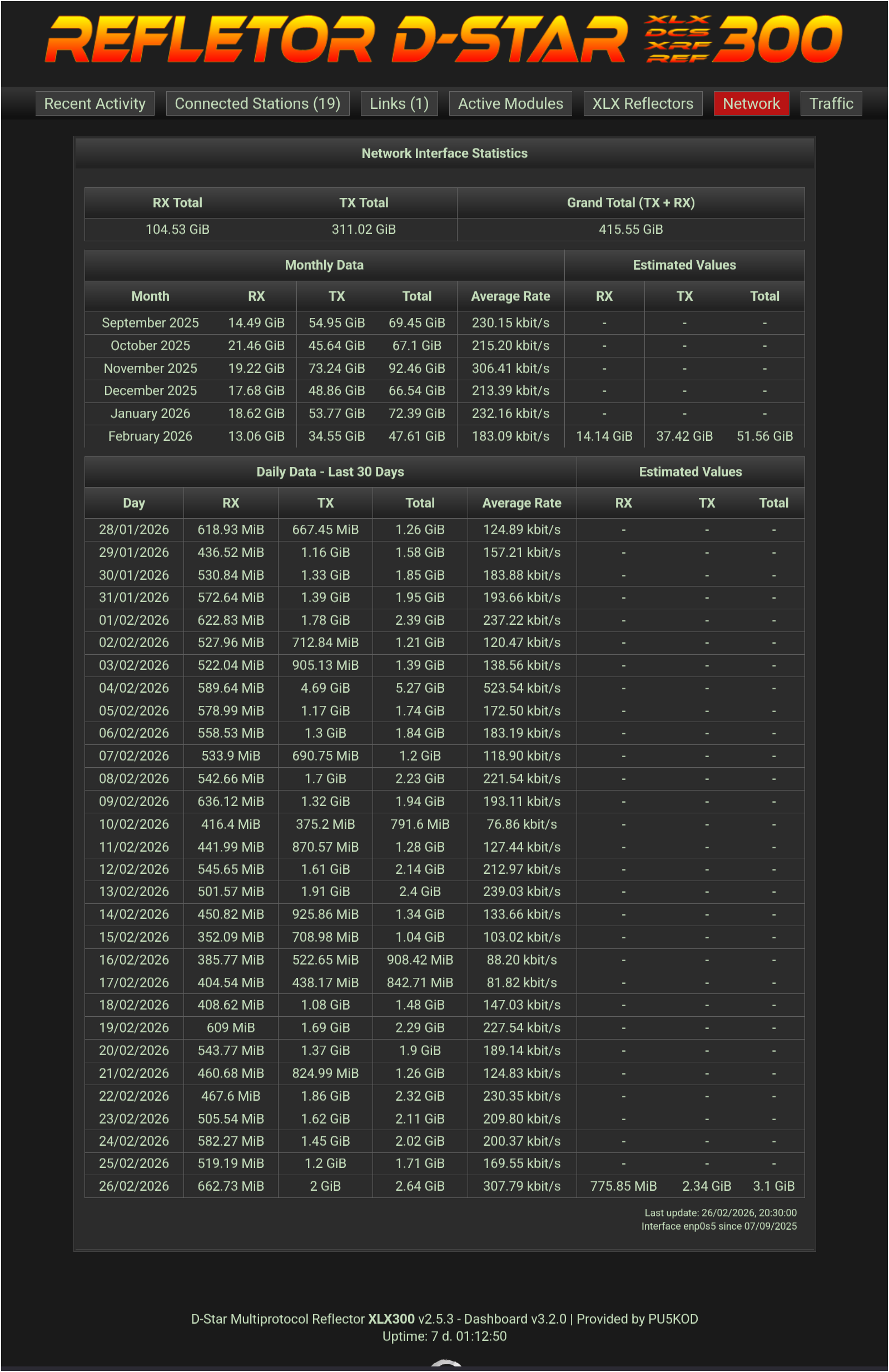Open the XLX Reflectors tab
This screenshot has height=1372, width=889.
pos(642,104)
